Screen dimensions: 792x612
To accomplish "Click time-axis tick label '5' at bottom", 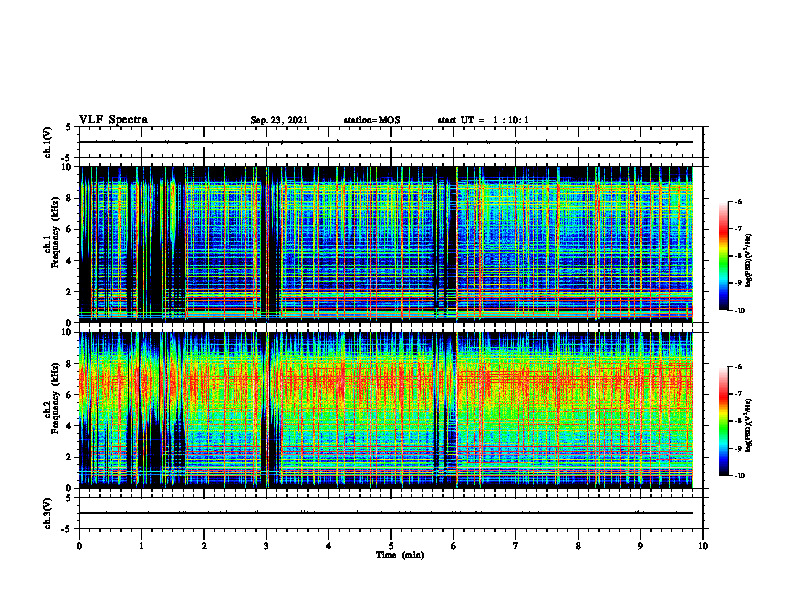I will (391, 546).
